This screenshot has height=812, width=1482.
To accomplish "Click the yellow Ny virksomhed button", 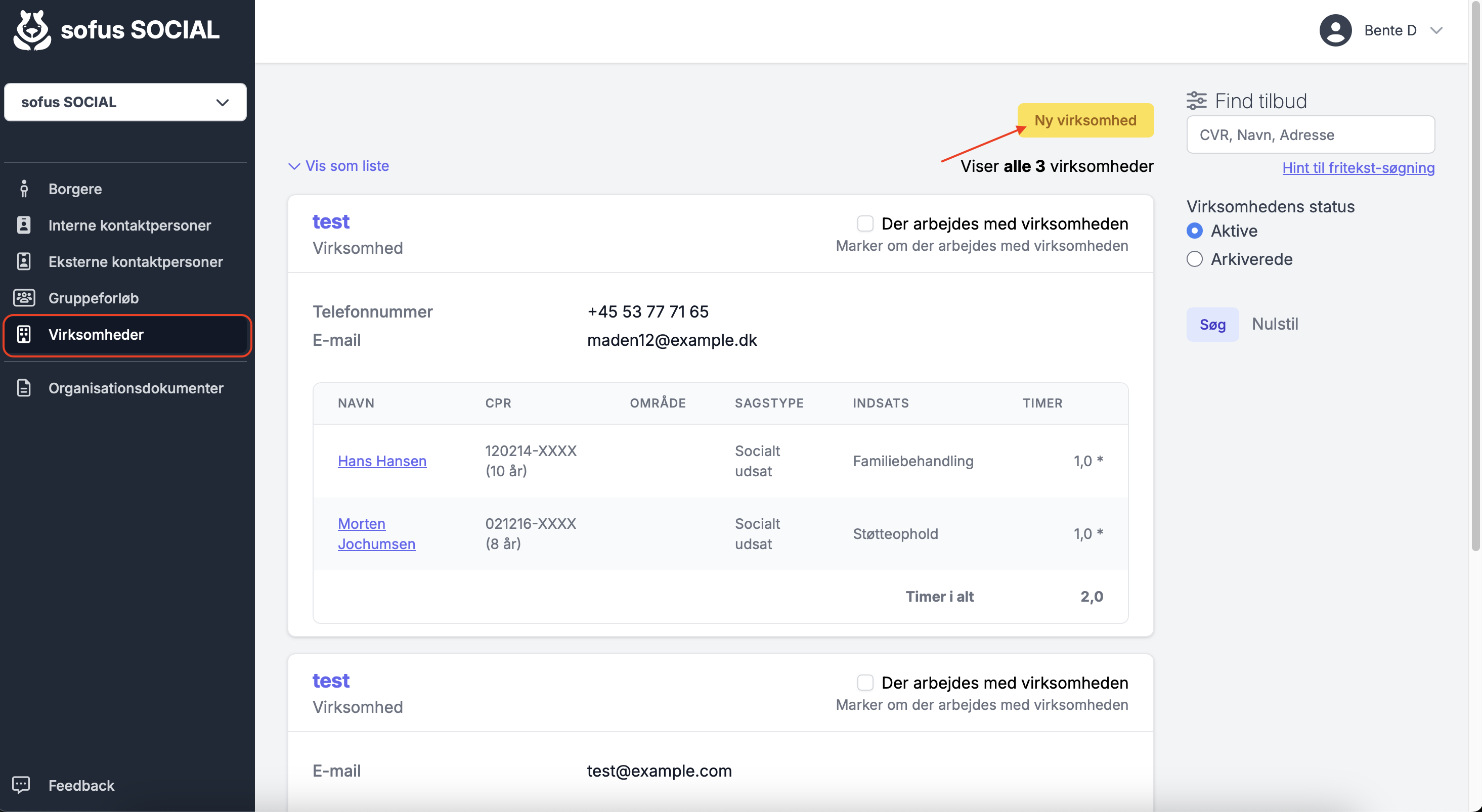I will pyautogui.click(x=1085, y=120).
